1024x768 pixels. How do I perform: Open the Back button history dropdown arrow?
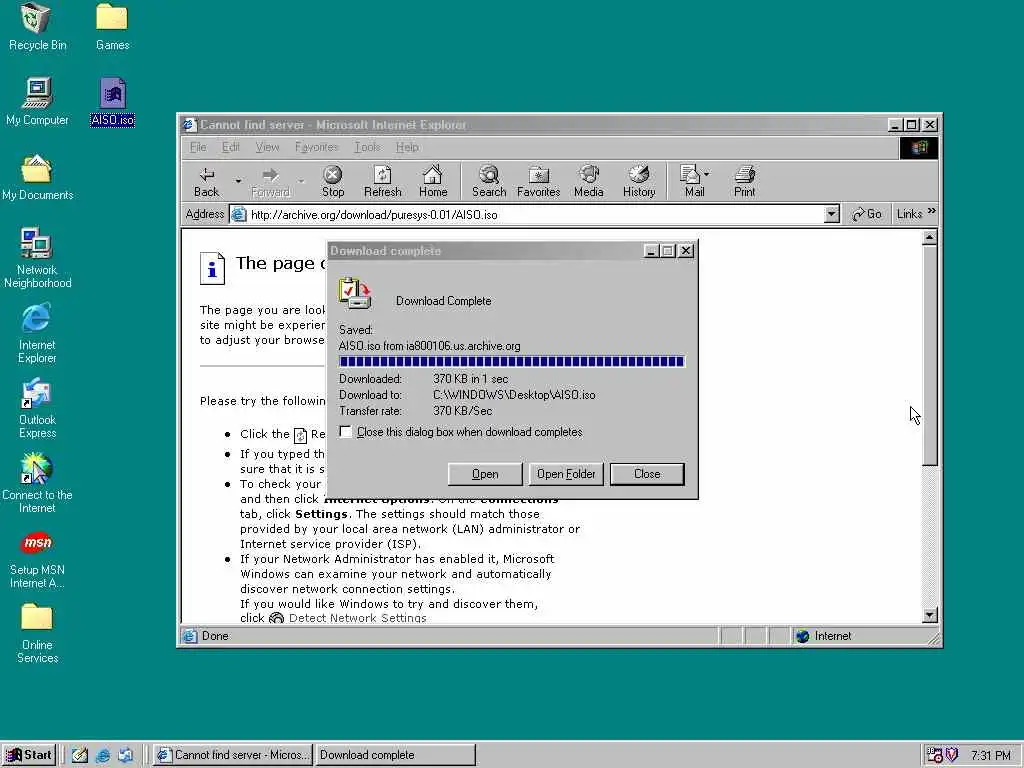coord(238,181)
